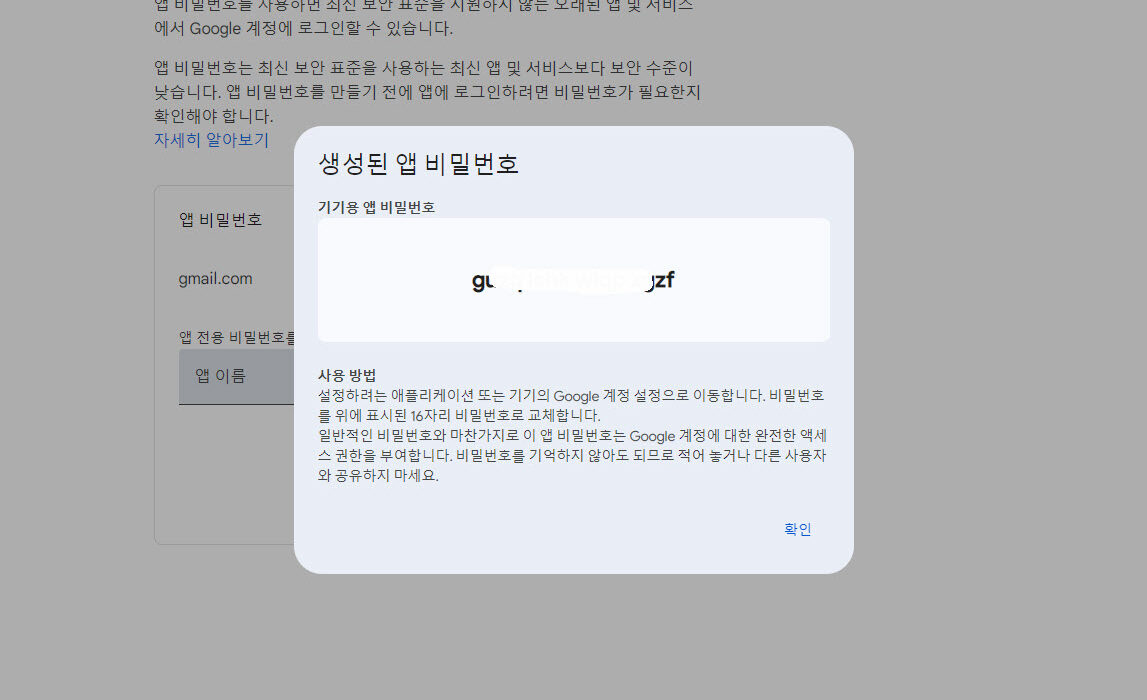This screenshot has height=700, width=1147.
Task: Open the 자세히 알아보기 link
Action: (x=211, y=140)
